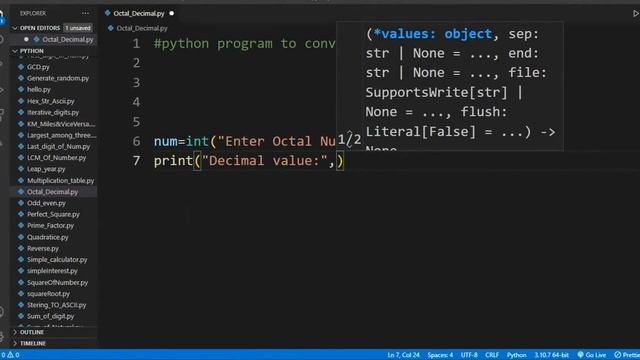The image size is (640, 360).
Task: Open squareRoot.py file
Action: click(x=48, y=294)
